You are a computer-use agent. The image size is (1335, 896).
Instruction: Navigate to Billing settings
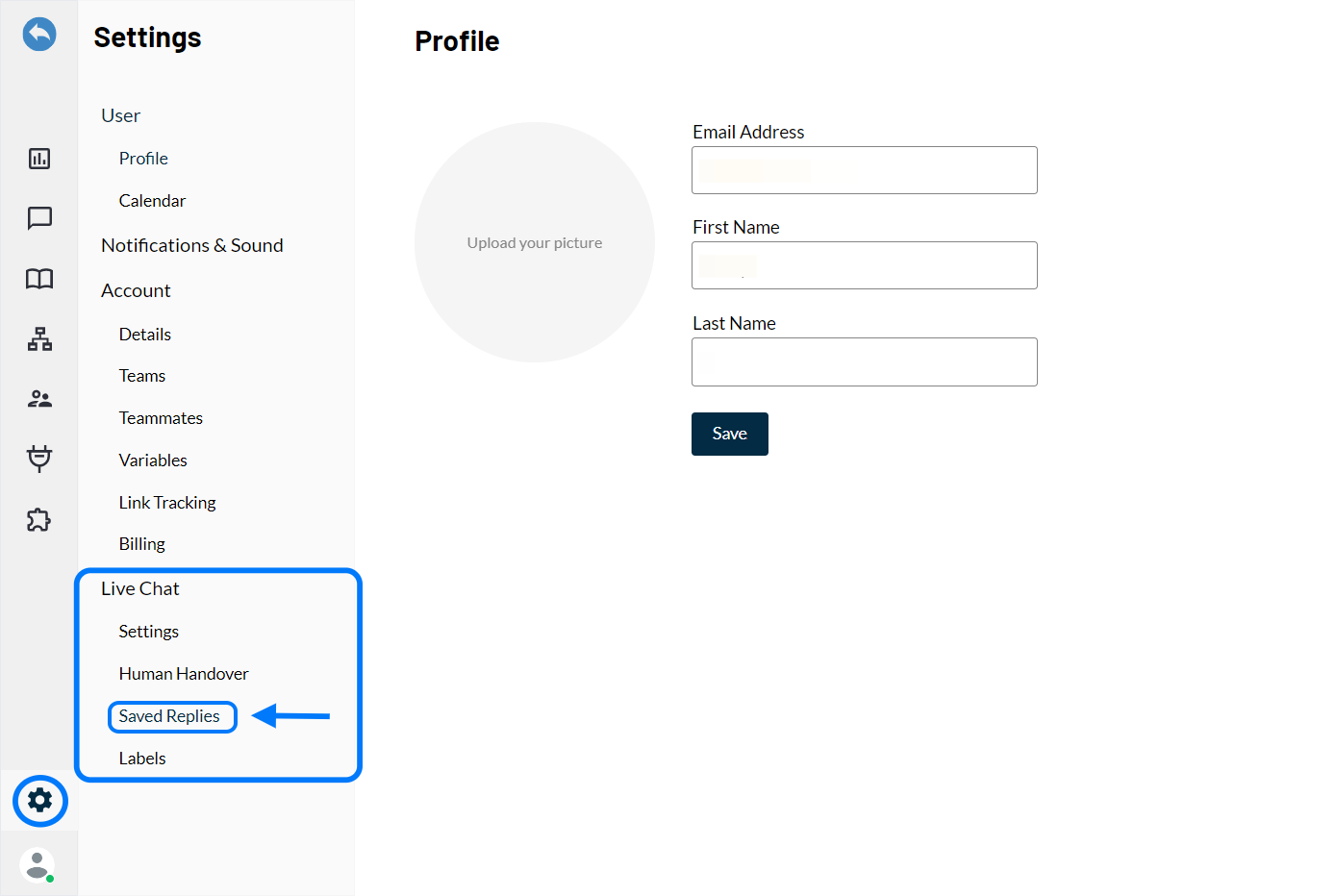pos(142,544)
